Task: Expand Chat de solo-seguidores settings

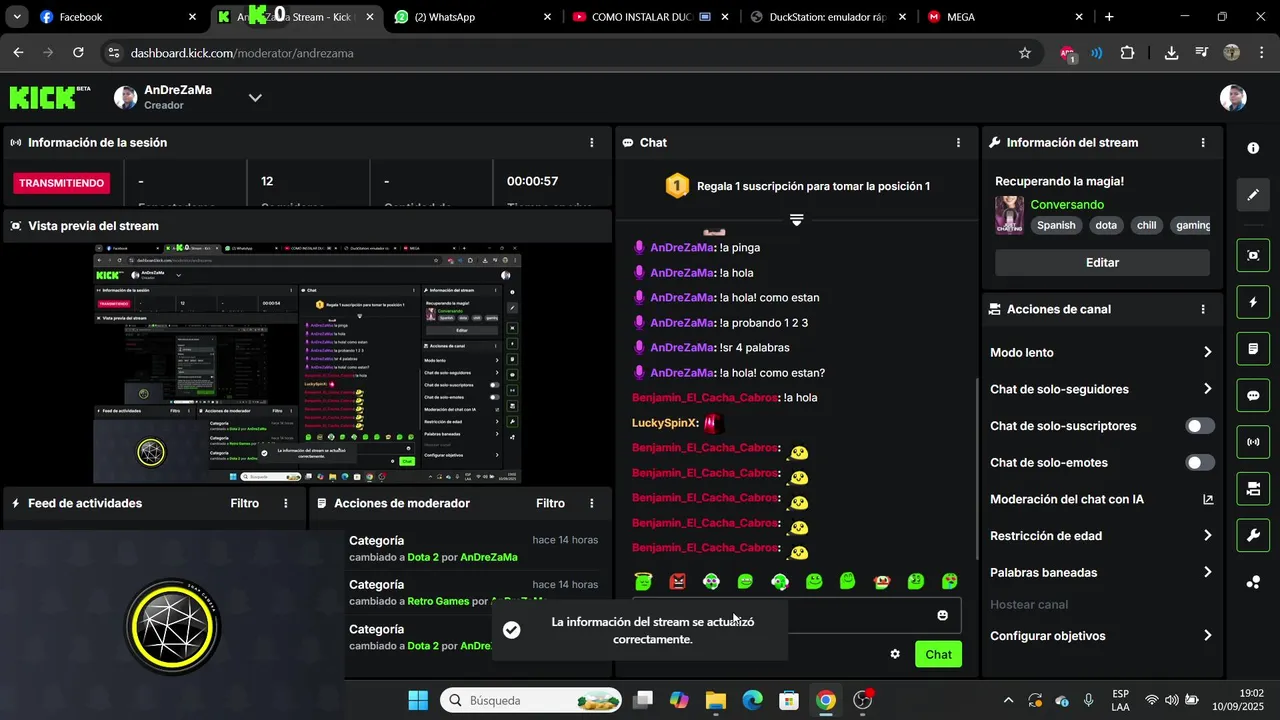Action: pyautogui.click(x=1207, y=389)
